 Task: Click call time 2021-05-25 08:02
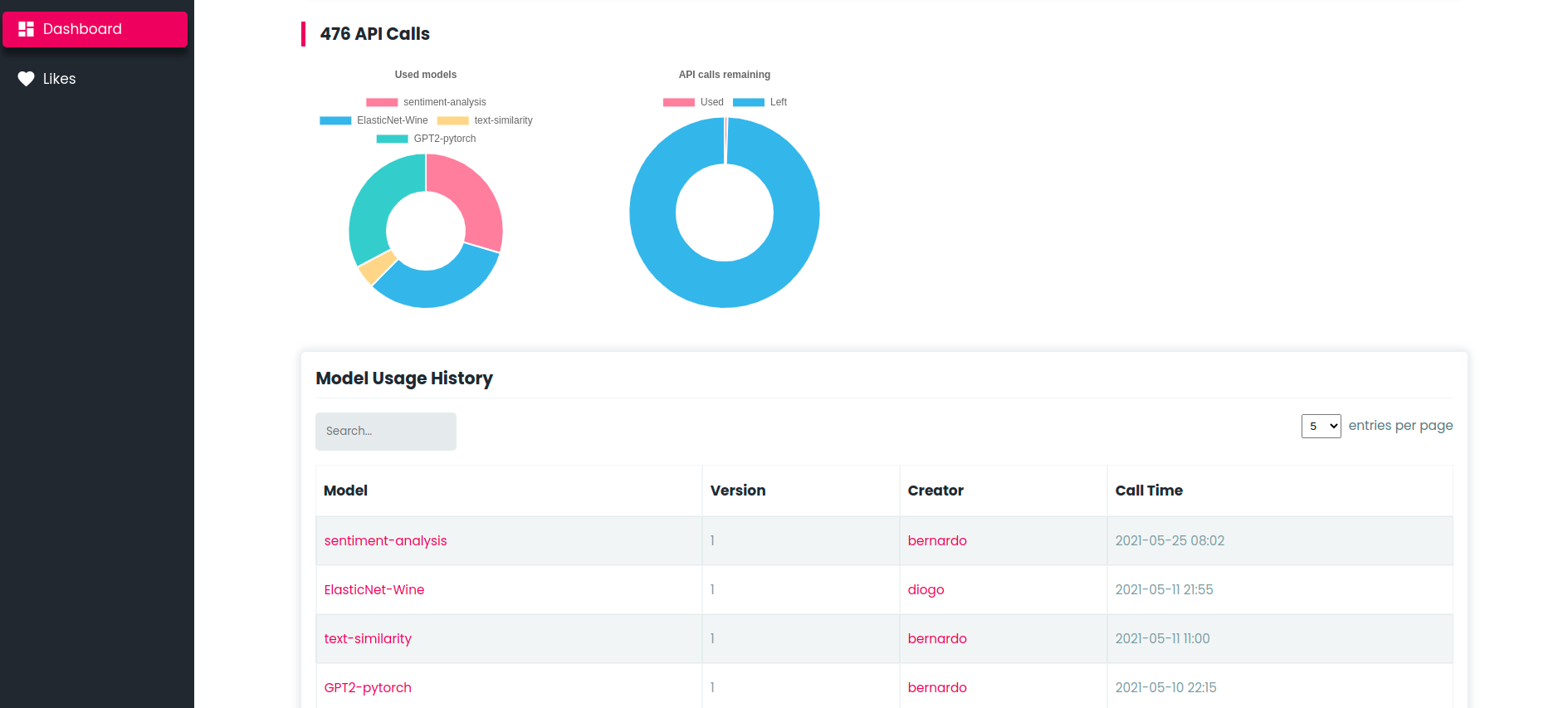[x=1170, y=540]
